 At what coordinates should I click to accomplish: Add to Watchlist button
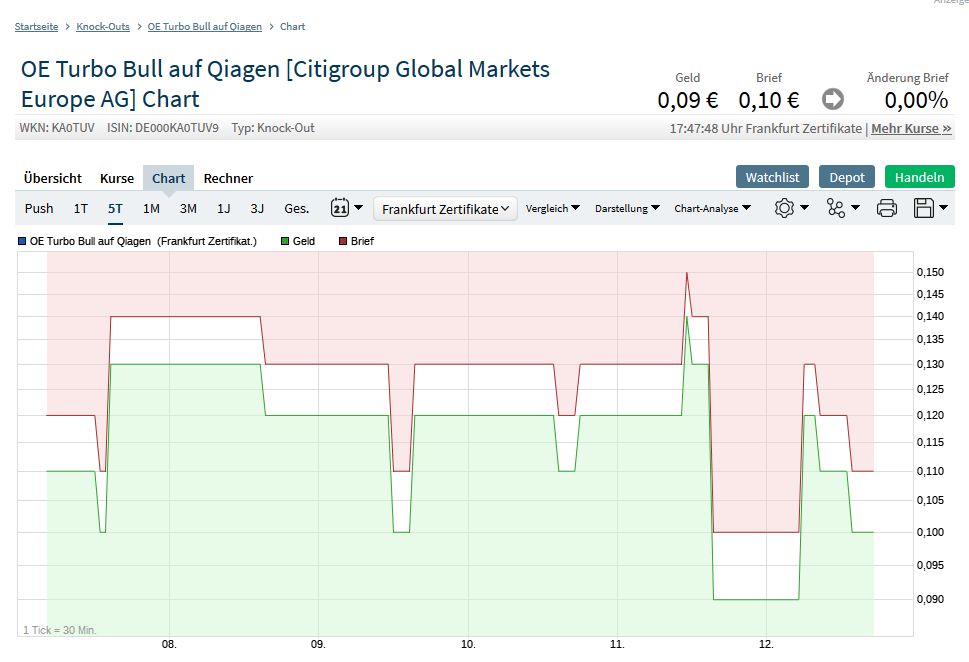coord(772,177)
